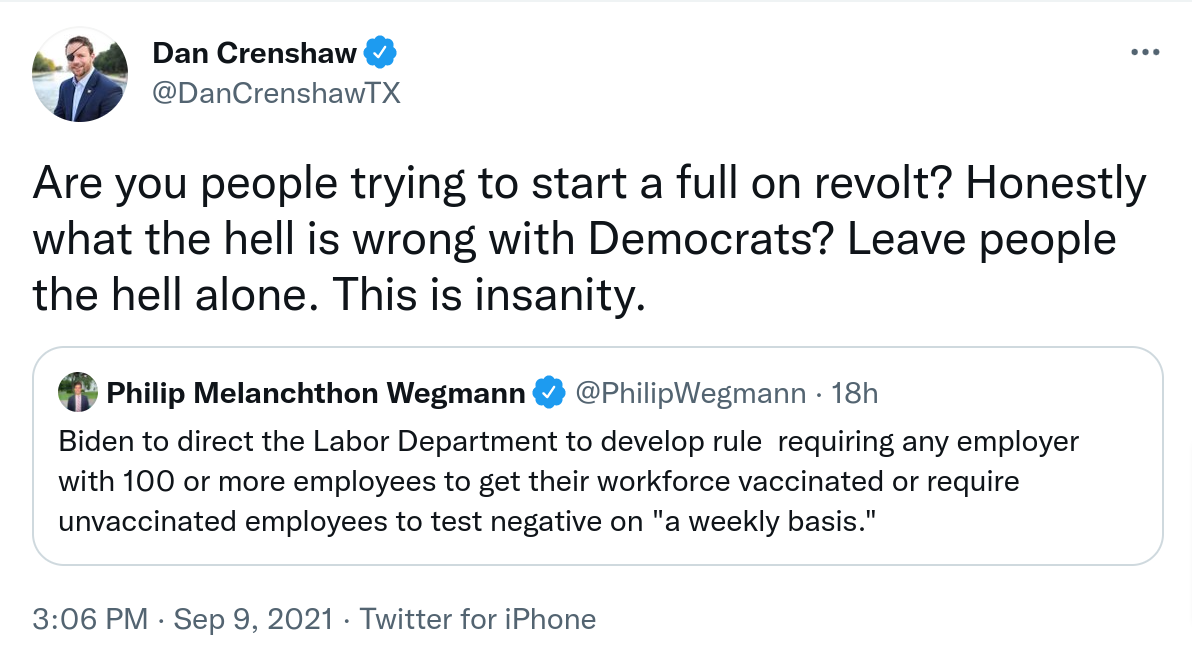This screenshot has width=1192, height=660.
Task: Click the verified badge beside Dan Crenshaw
Action: 380,53
